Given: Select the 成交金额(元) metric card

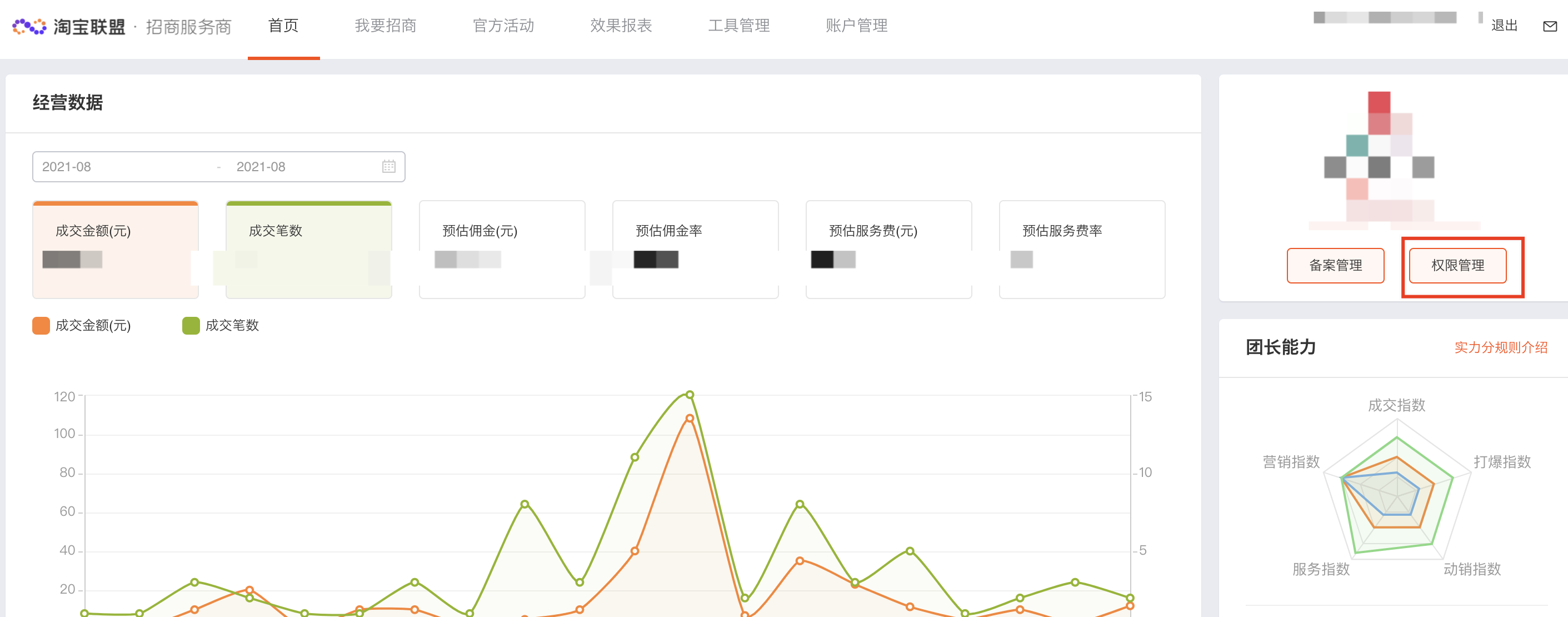Looking at the screenshot, I should 116,250.
